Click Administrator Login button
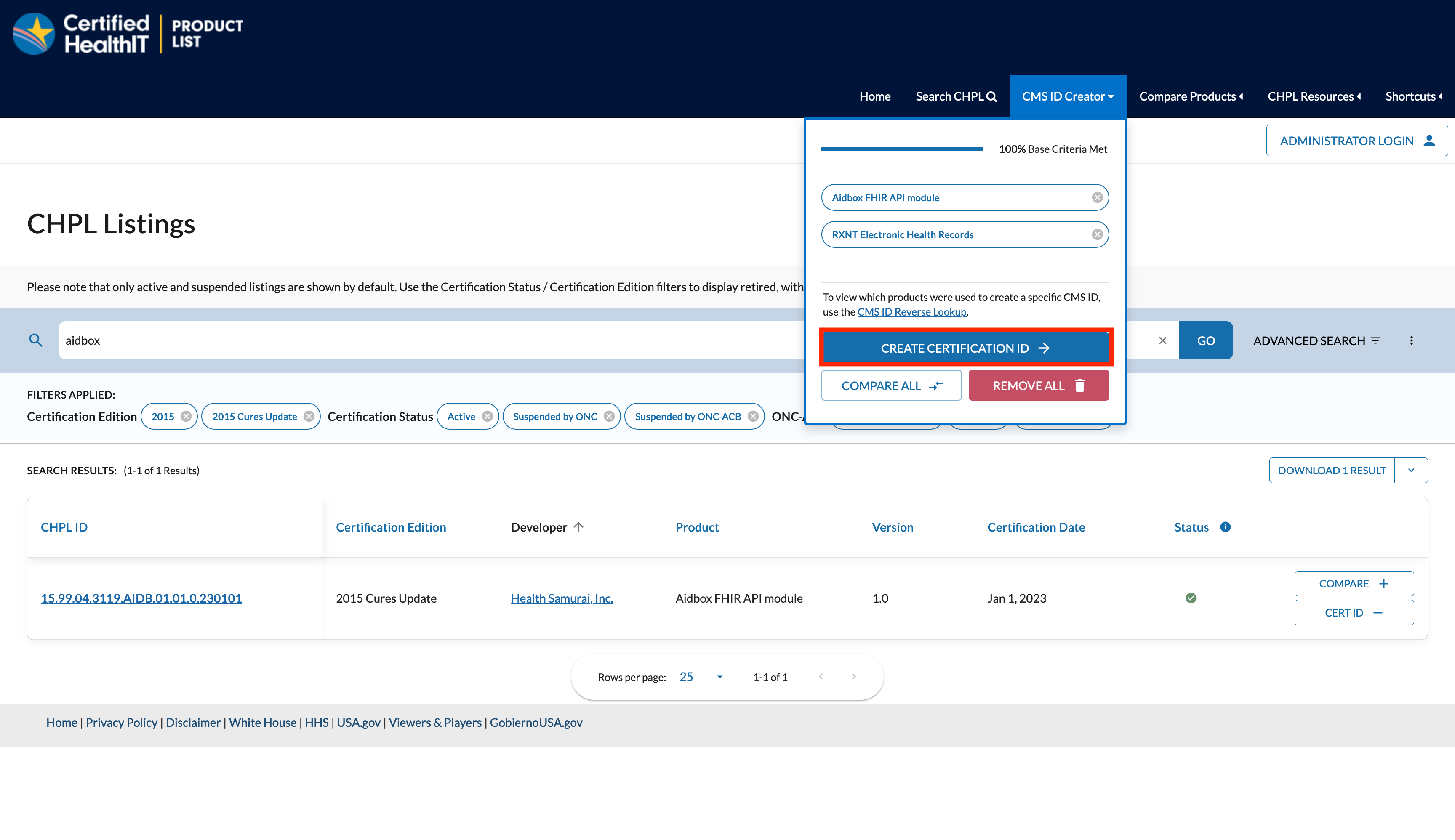 (x=1357, y=140)
